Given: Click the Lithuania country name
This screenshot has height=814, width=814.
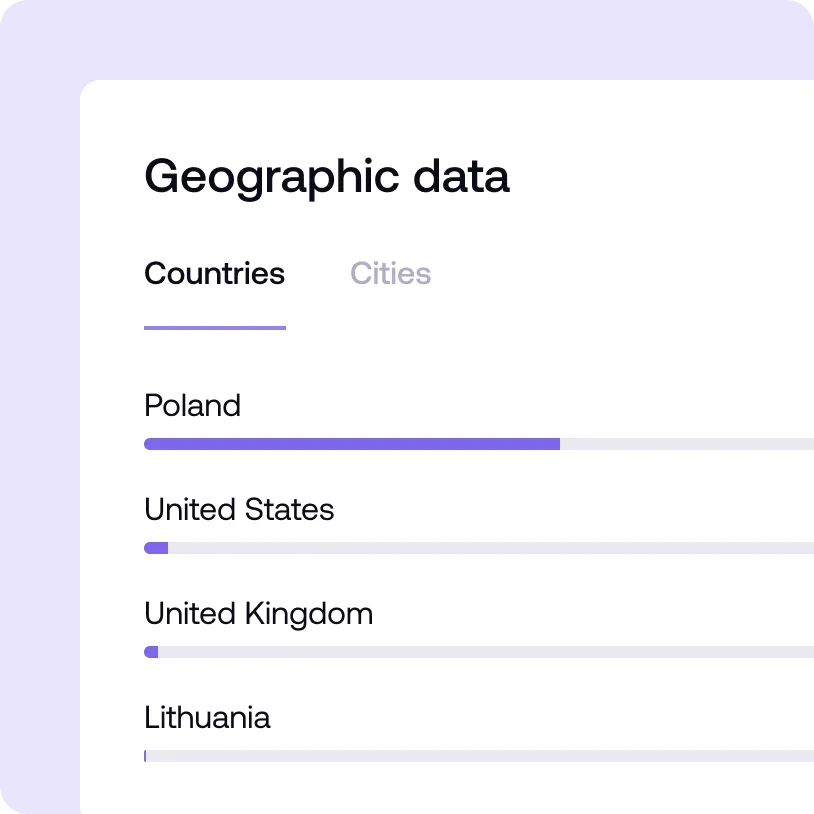Looking at the screenshot, I should tap(207, 718).
